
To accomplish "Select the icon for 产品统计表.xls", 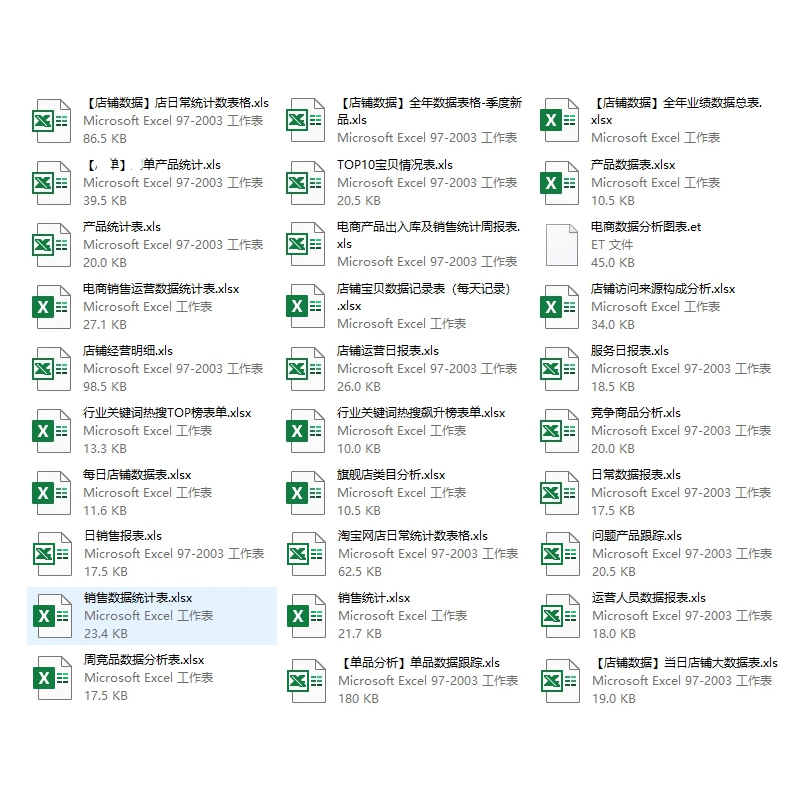I will (52, 245).
